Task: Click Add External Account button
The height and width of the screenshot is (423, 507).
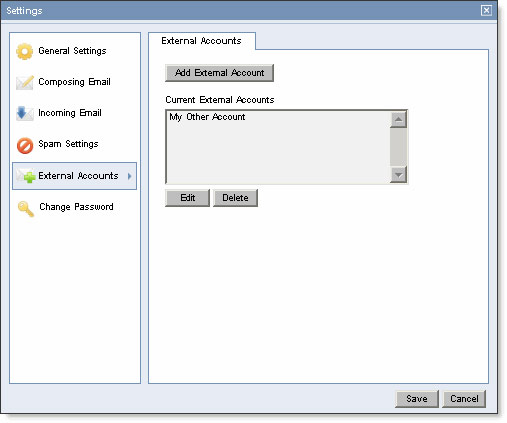Action: pos(219,73)
